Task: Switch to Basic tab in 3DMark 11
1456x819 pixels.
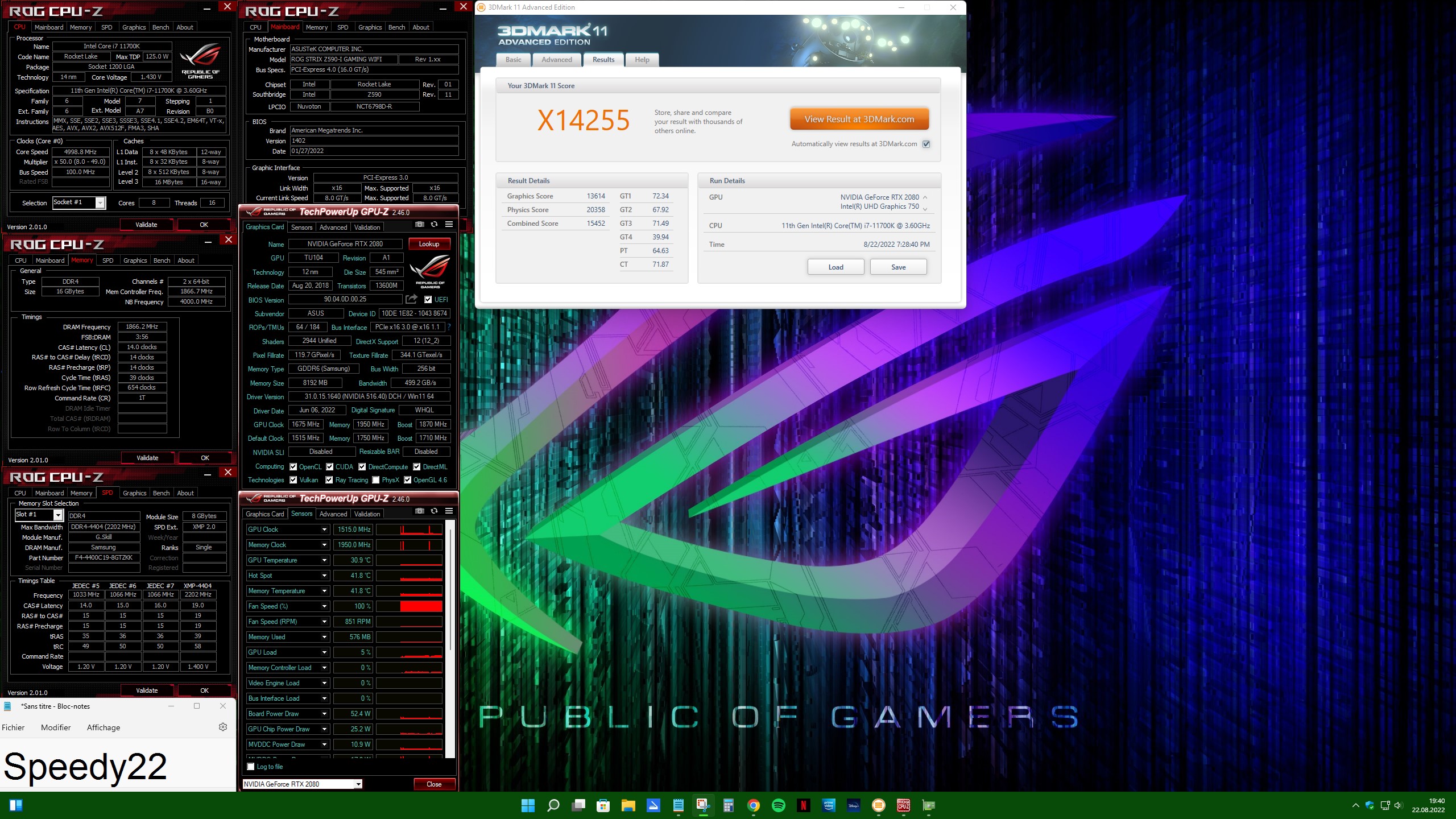Action: 514,60
